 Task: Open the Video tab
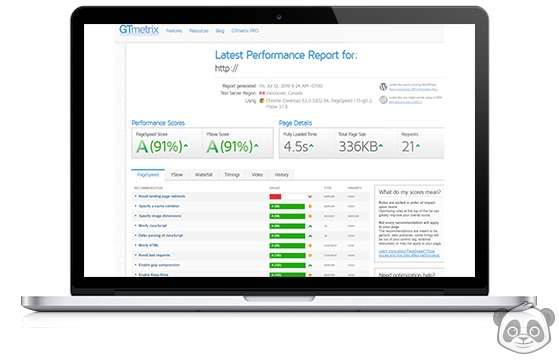(257, 175)
